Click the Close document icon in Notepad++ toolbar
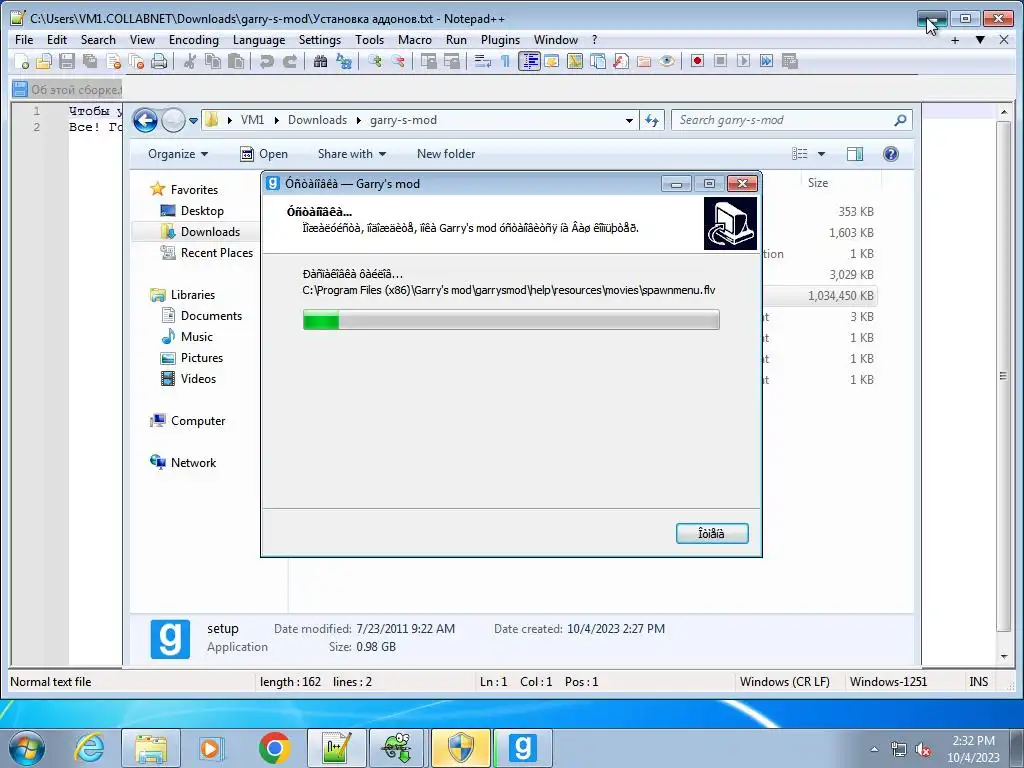This screenshot has width=1024, height=768. point(113,61)
